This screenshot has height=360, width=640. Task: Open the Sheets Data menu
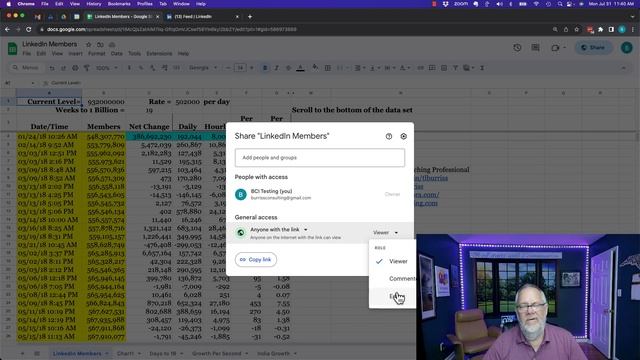point(116,53)
